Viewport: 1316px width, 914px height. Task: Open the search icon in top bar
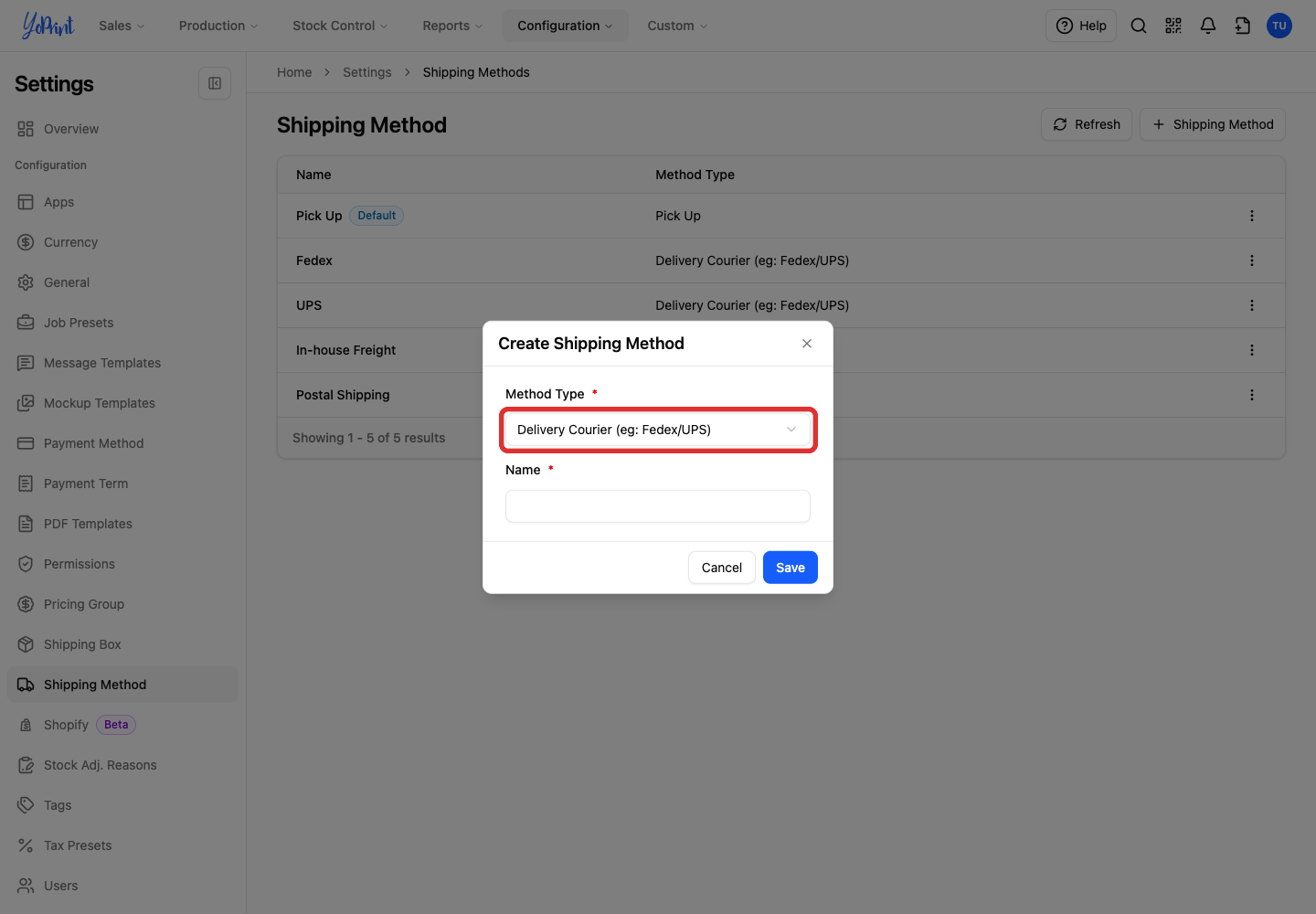1139,26
